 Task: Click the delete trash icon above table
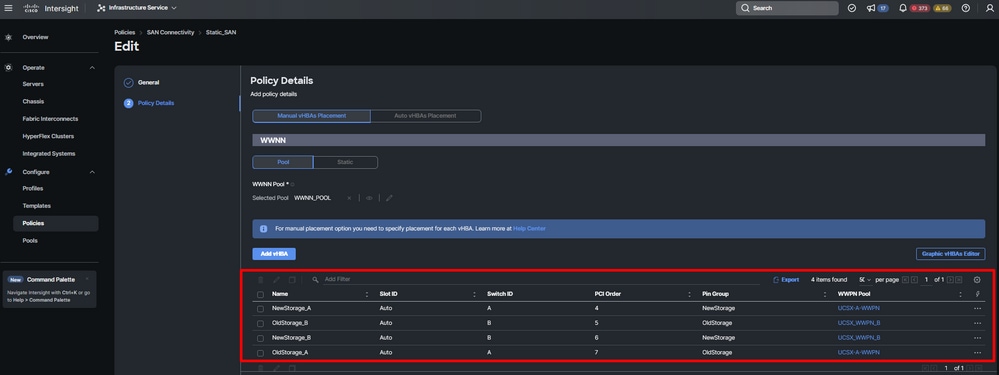tap(261, 279)
